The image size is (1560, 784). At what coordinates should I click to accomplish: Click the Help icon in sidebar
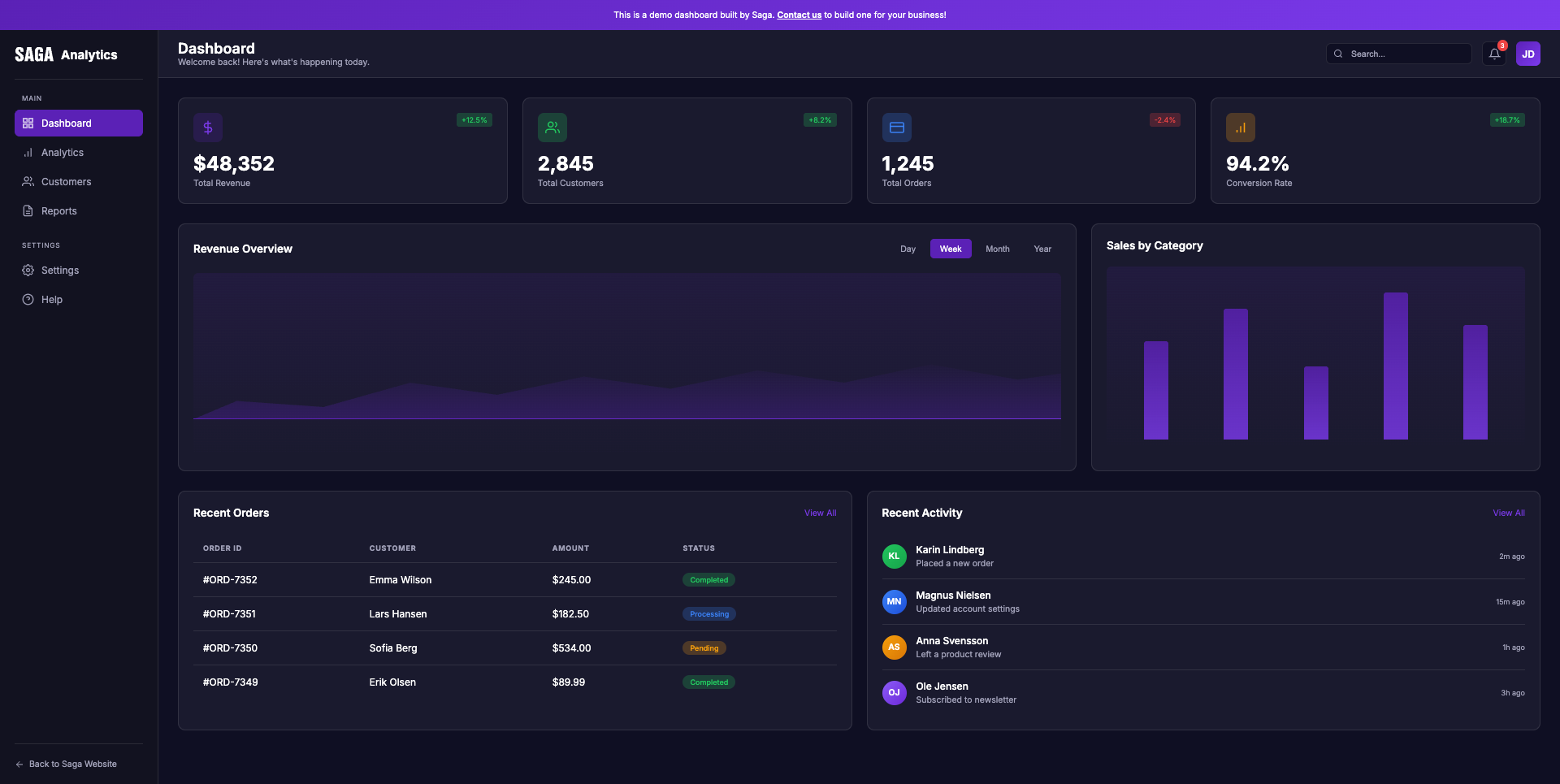click(28, 299)
